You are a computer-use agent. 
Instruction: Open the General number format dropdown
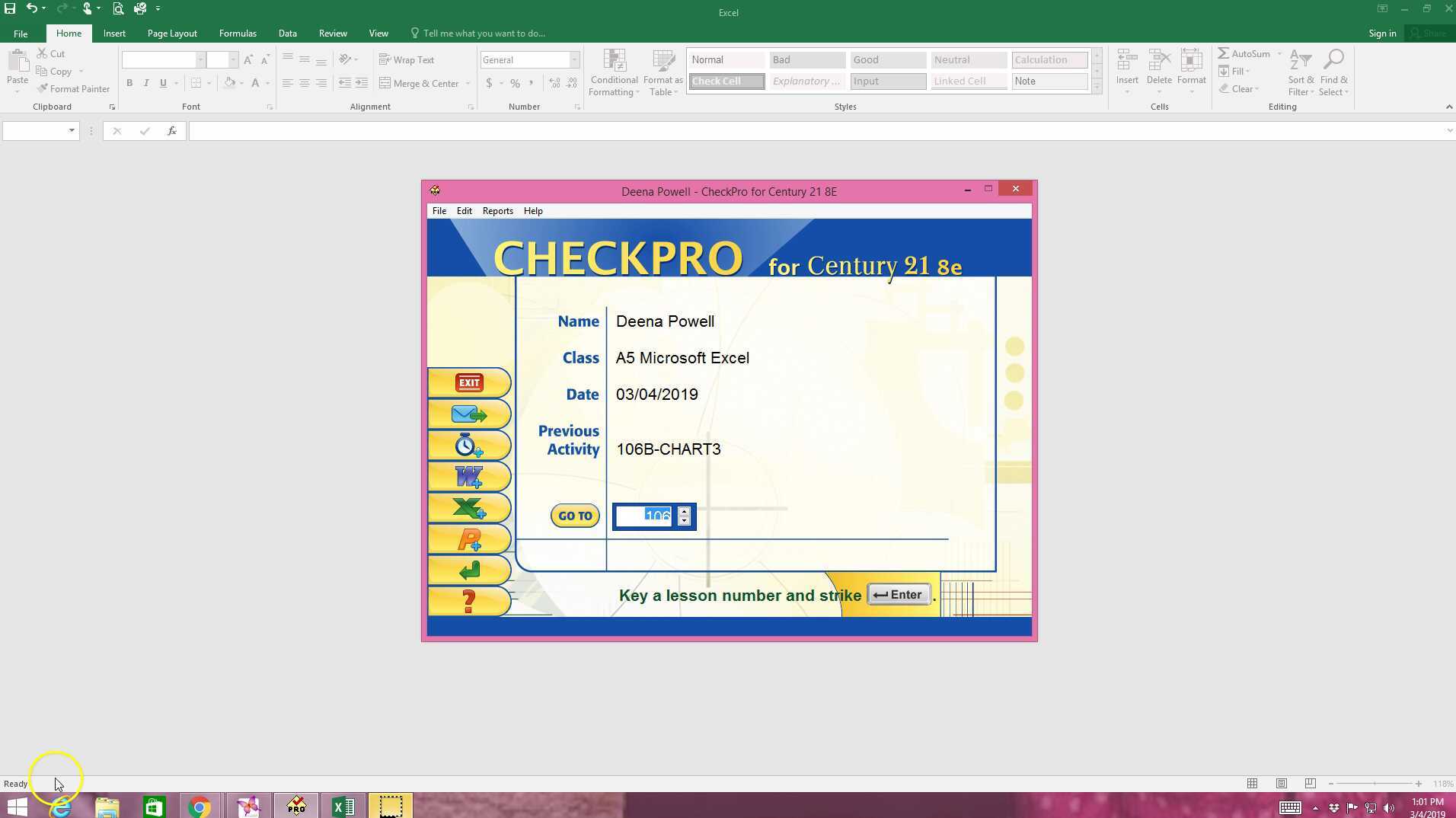point(574,59)
